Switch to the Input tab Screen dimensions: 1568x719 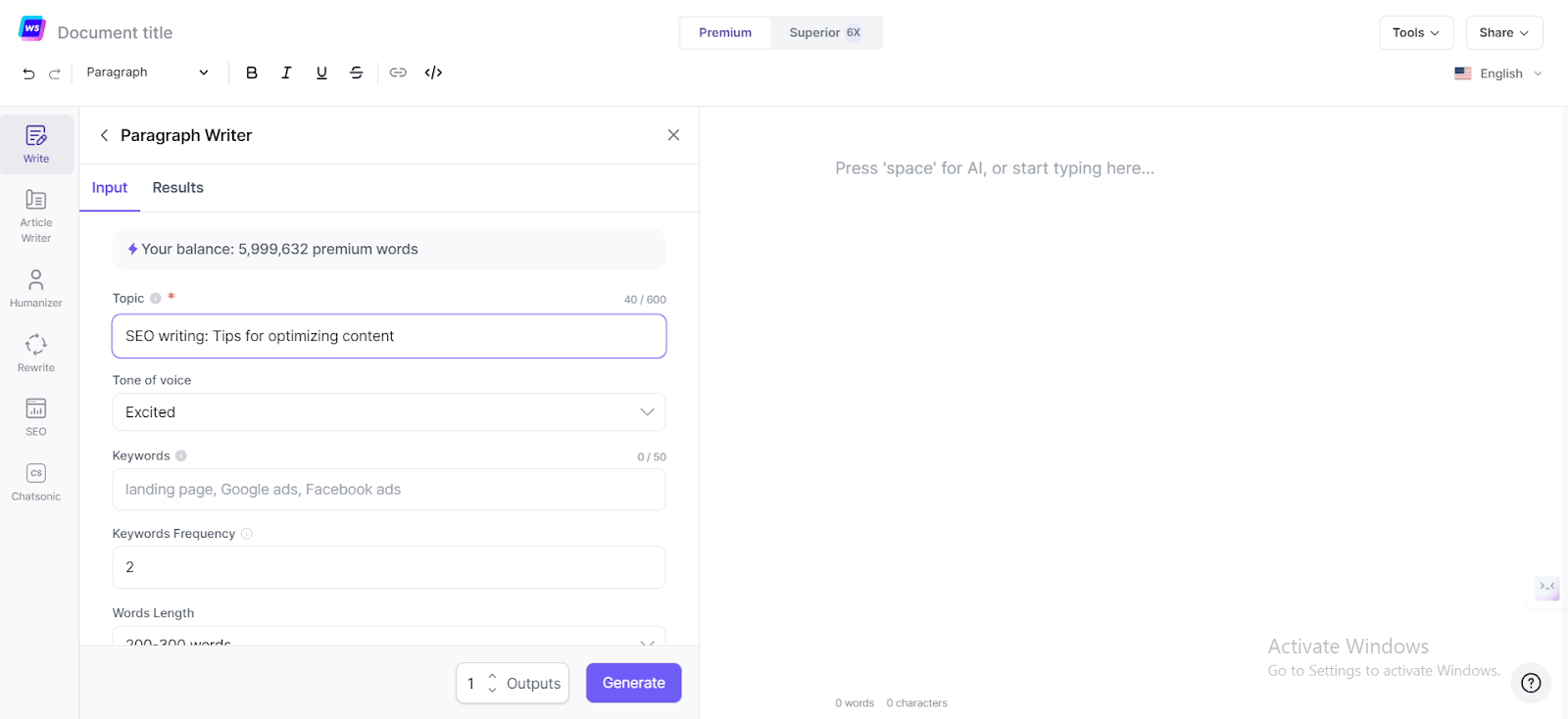(110, 188)
